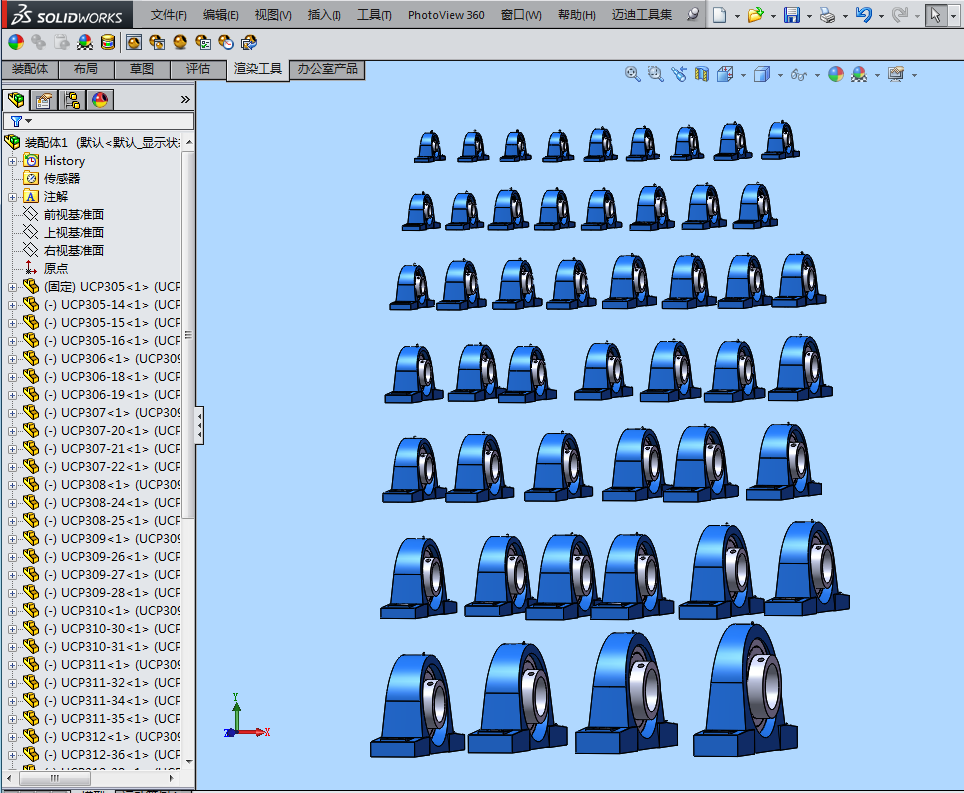The width and height of the screenshot is (964, 793).
Task: Open the 文件(F) menu
Action: (168, 15)
